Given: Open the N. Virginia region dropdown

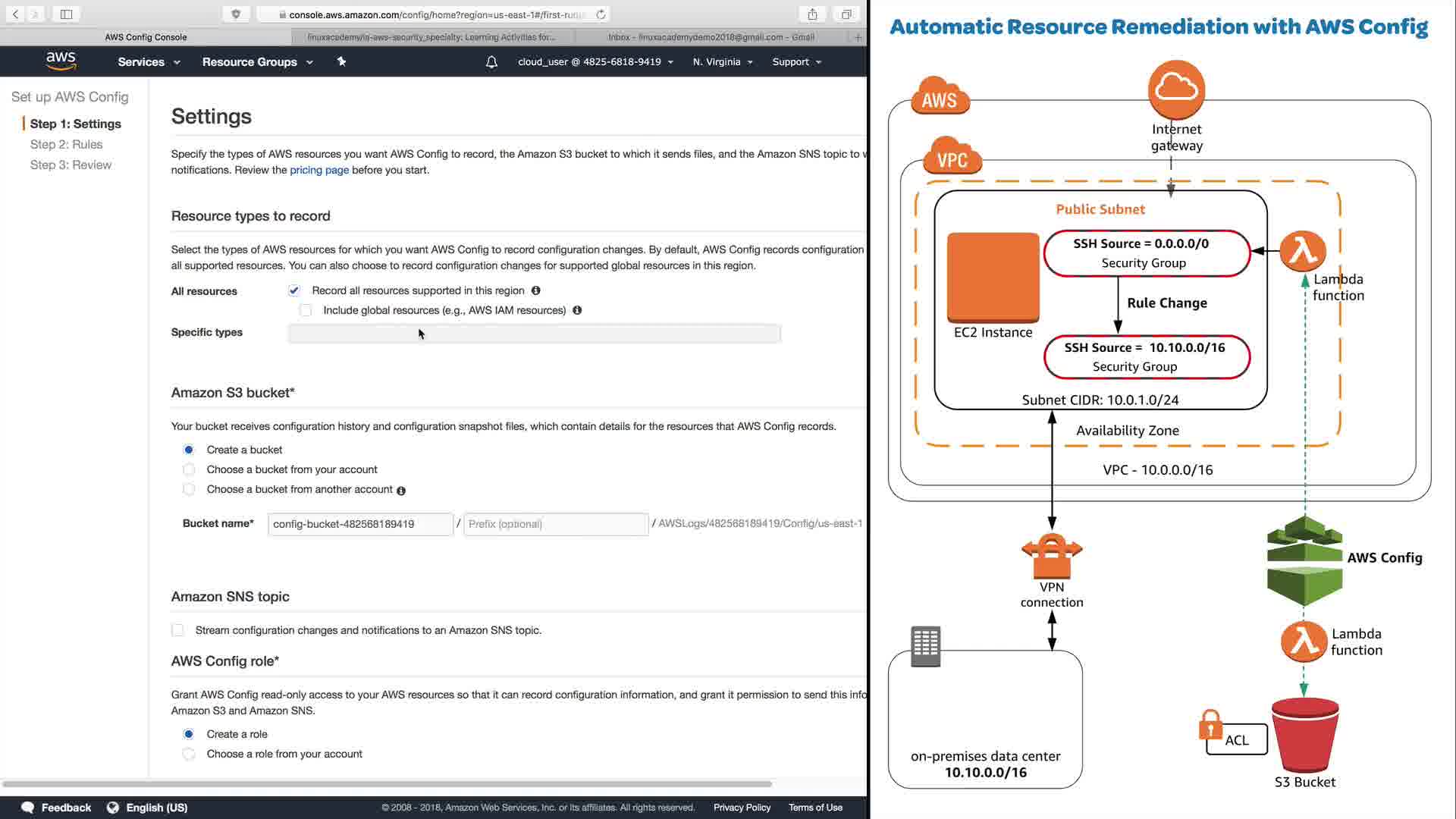Looking at the screenshot, I should pyautogui.click(x=722, y=62).
